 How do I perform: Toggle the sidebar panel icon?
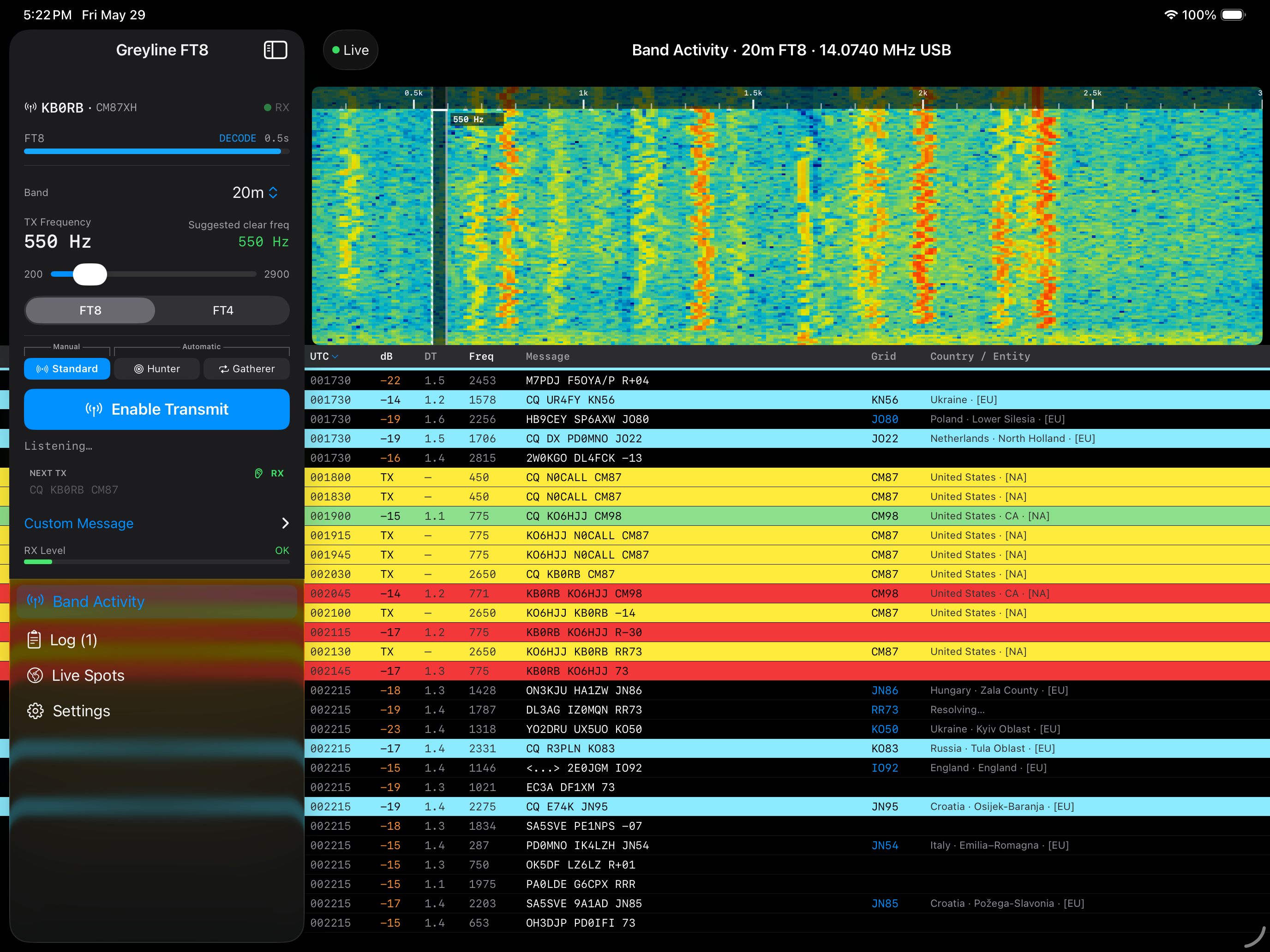tap(276, 50)
